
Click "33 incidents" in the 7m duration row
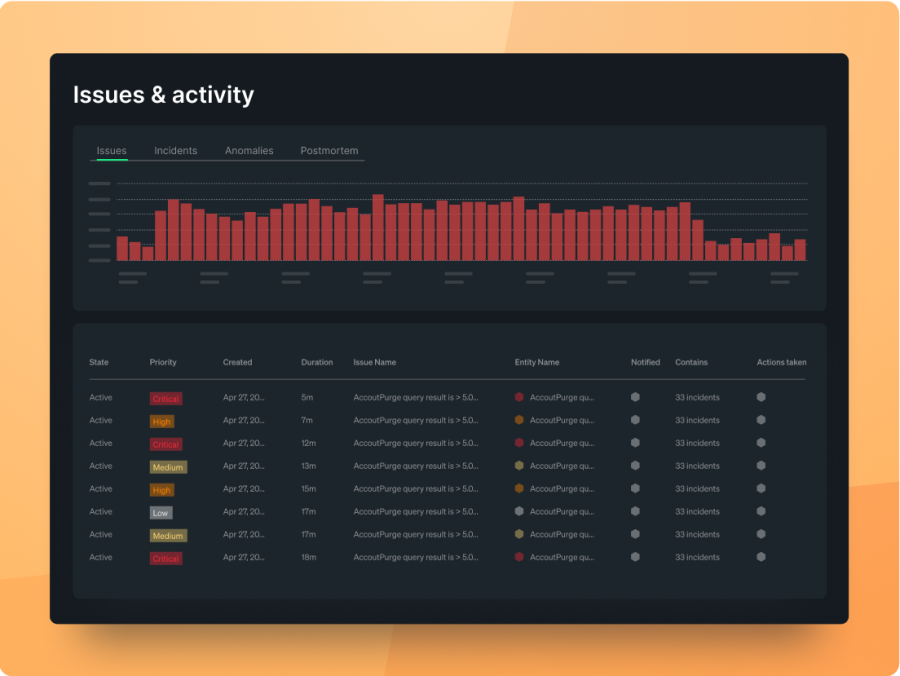point(697,420)
